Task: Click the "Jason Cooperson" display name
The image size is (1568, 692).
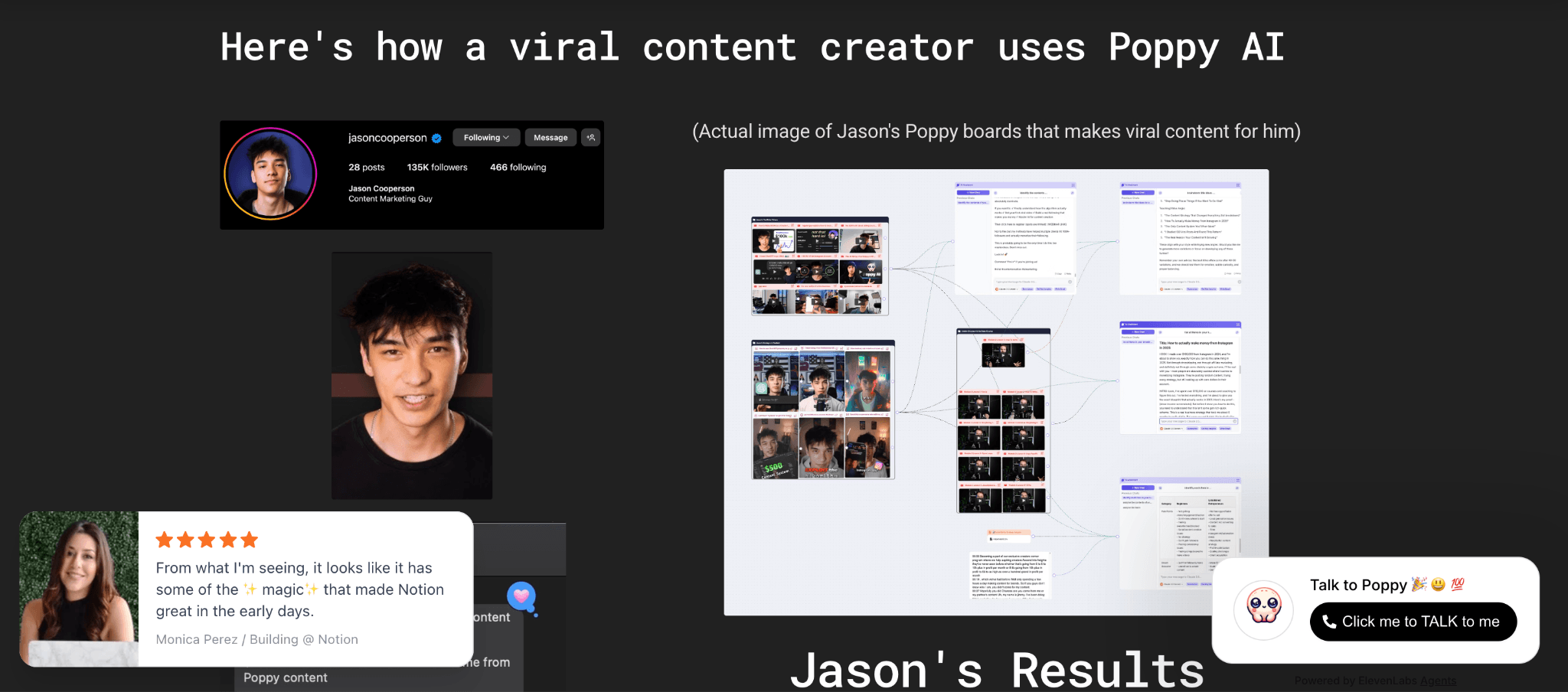Action: (381, 188)
